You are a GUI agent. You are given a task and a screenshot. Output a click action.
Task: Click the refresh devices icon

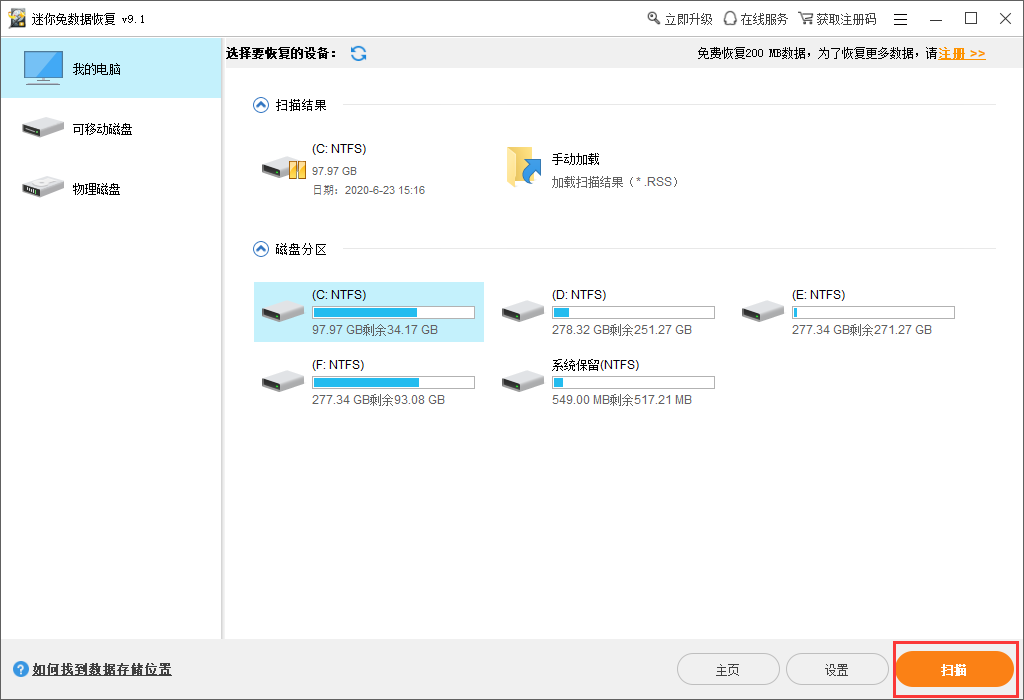point(358,54)
